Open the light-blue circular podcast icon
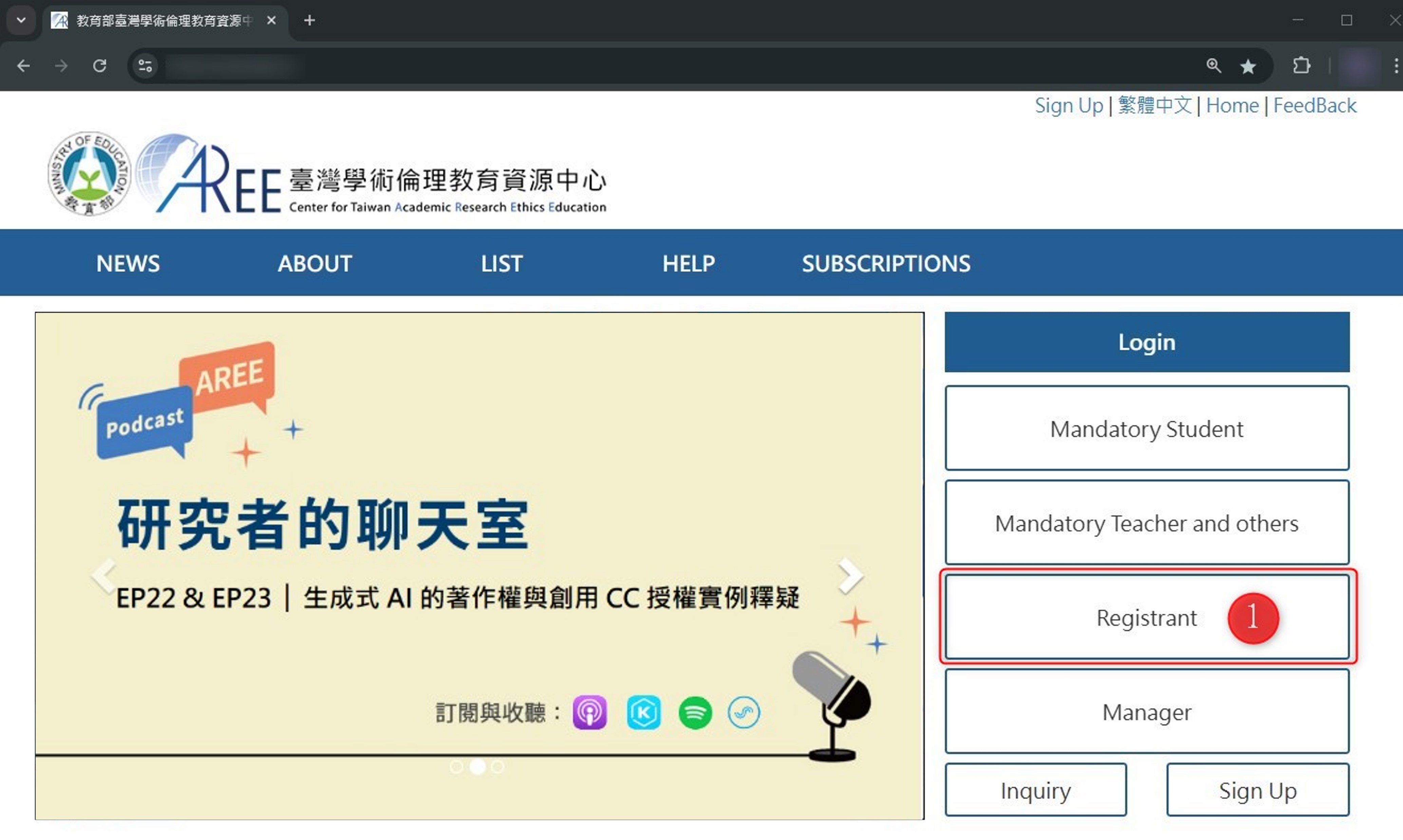Screen dimensions: 1403x840 click(x=744, y=713)
